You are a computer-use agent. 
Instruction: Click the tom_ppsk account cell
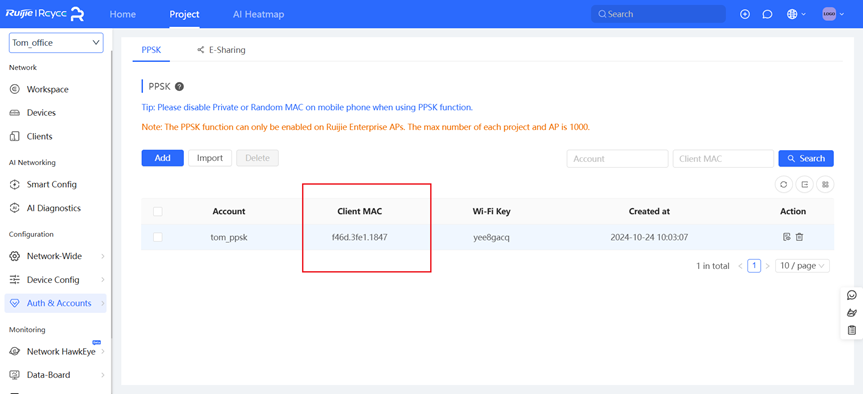click(x=229, y=237)
